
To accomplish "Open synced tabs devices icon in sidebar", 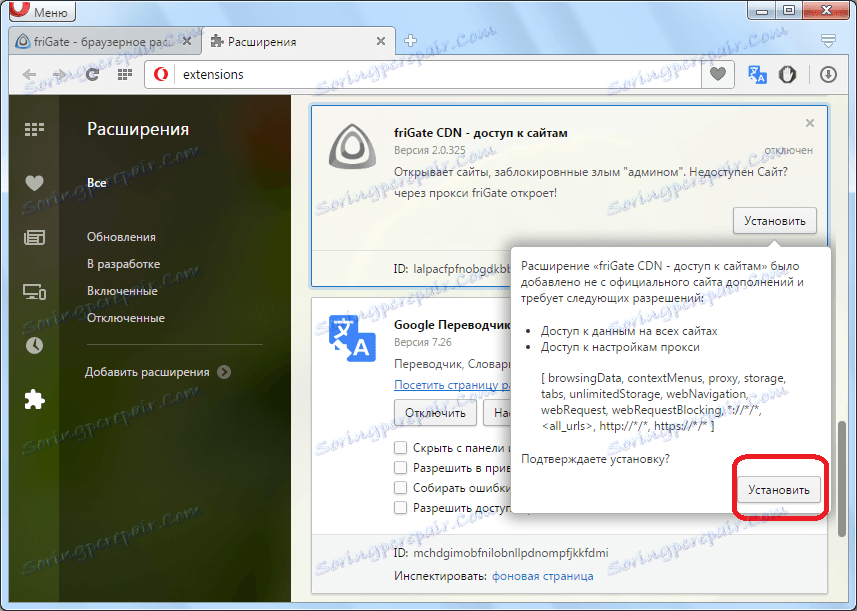I will 34,291.
